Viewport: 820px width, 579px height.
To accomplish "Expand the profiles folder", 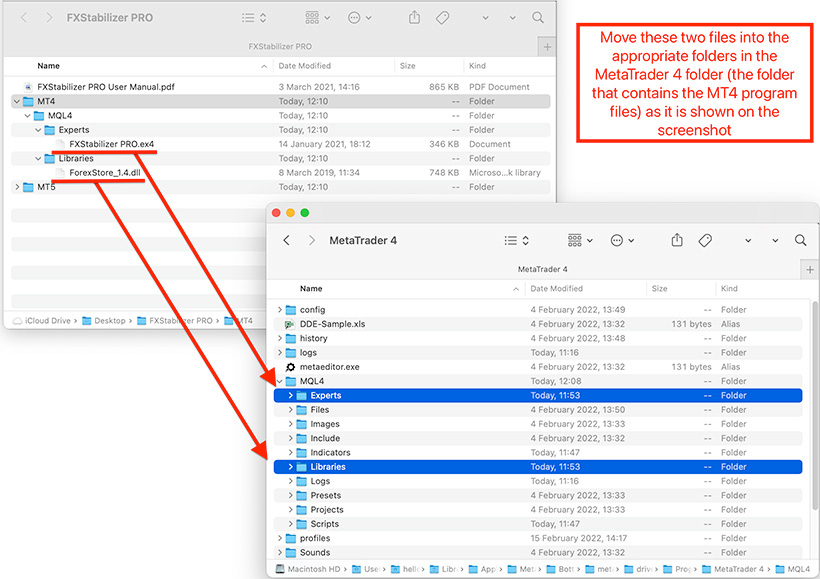I will click(280, 538).
